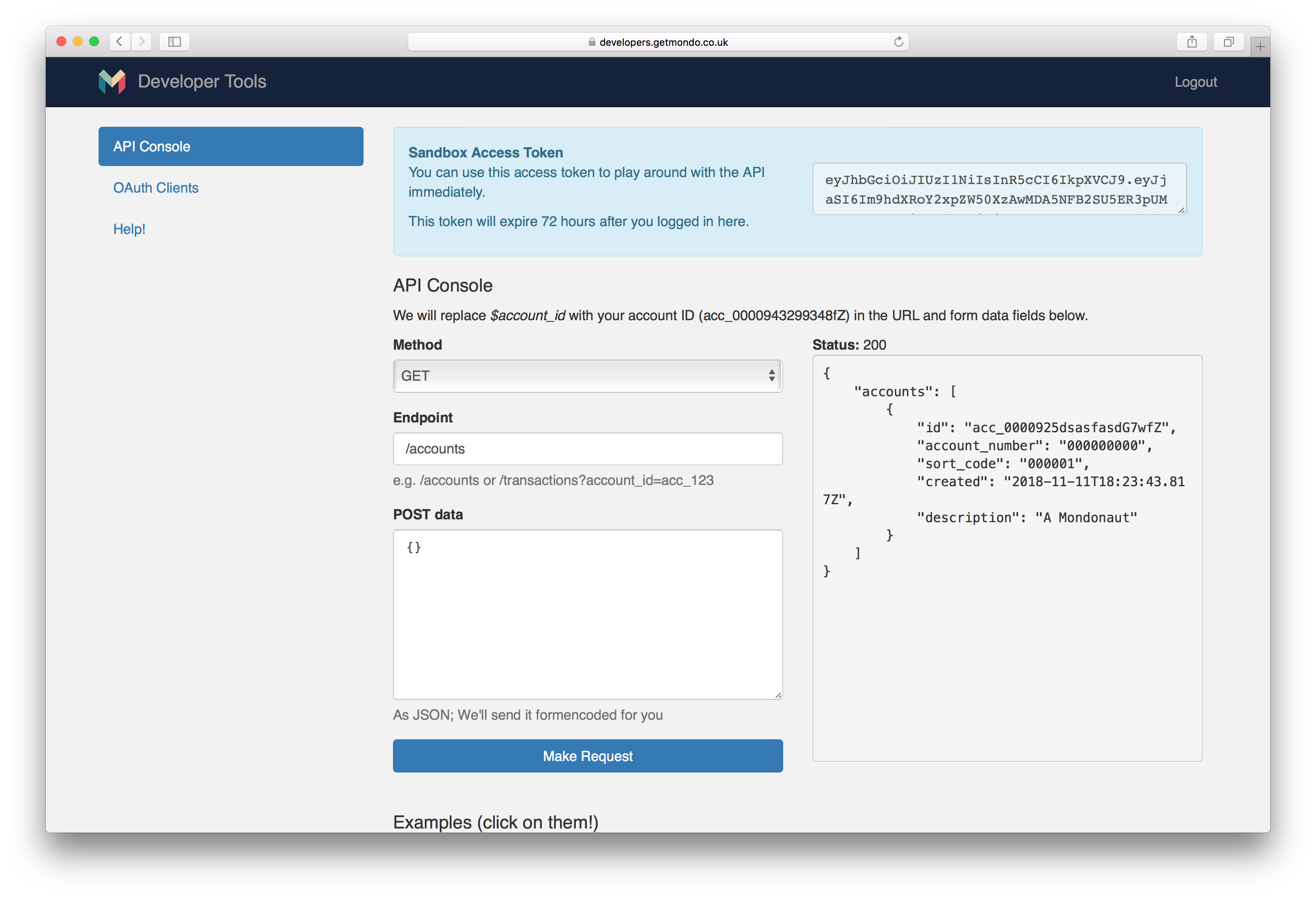
Task: Click the Make Request button
Action: click(587, 756)
